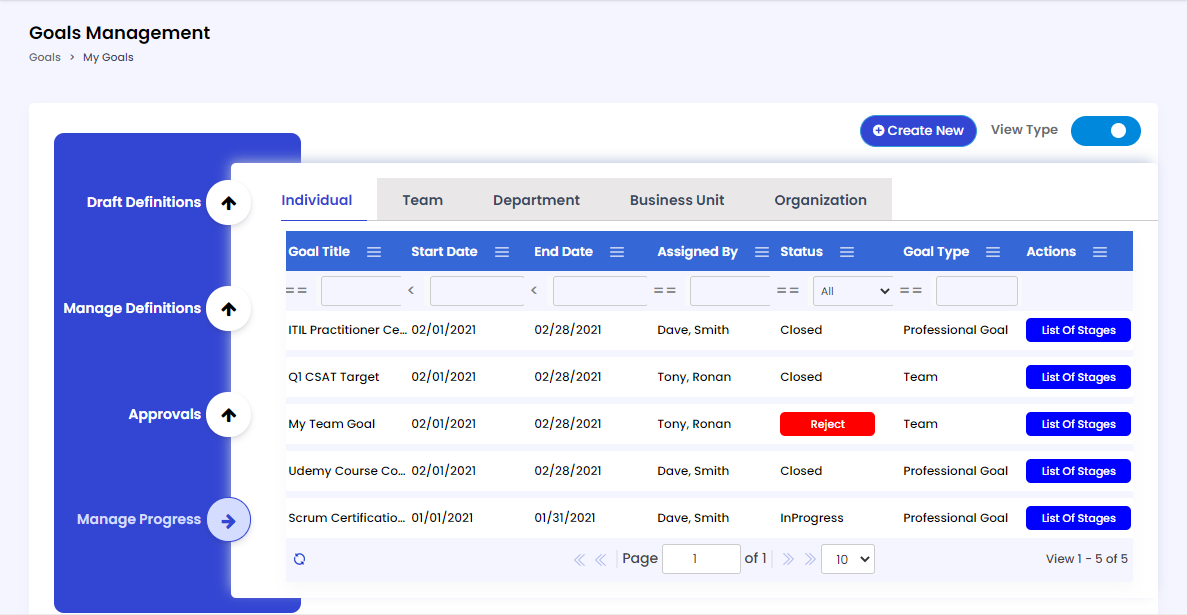Open the Status filter dropdown
The width and height of the screenshot is (1187, 615).
coord(853,291)
